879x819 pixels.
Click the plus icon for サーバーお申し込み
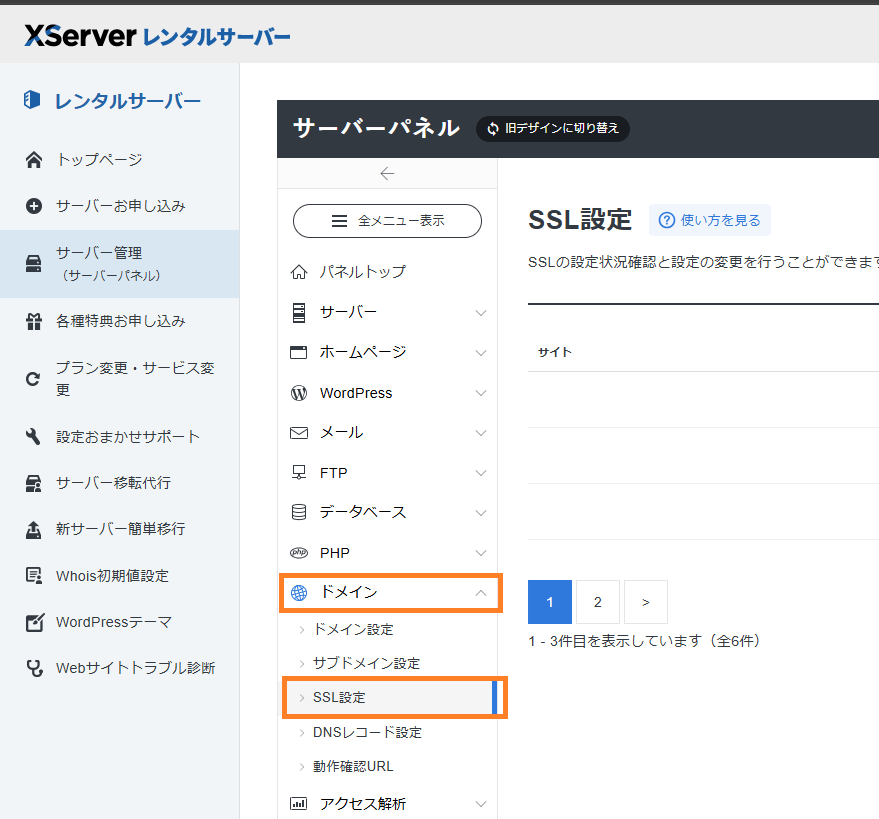[34, 206]
